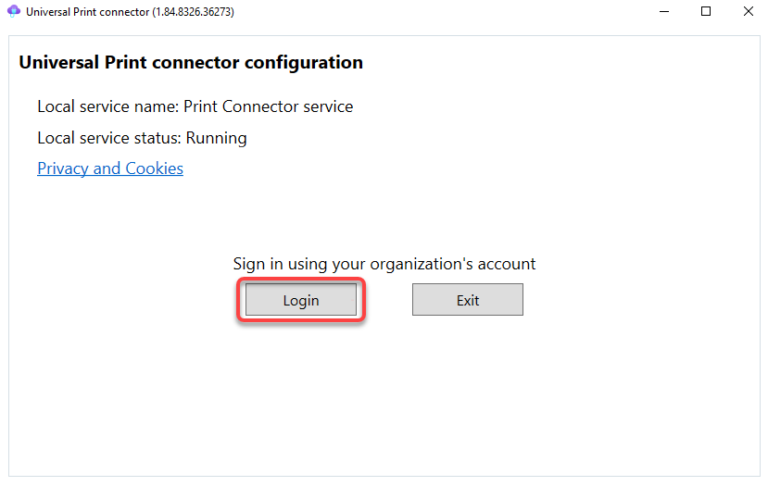This screenshot has height=486, width=768.
Task: Click the "Running" status value
Action: click(216, 137)
